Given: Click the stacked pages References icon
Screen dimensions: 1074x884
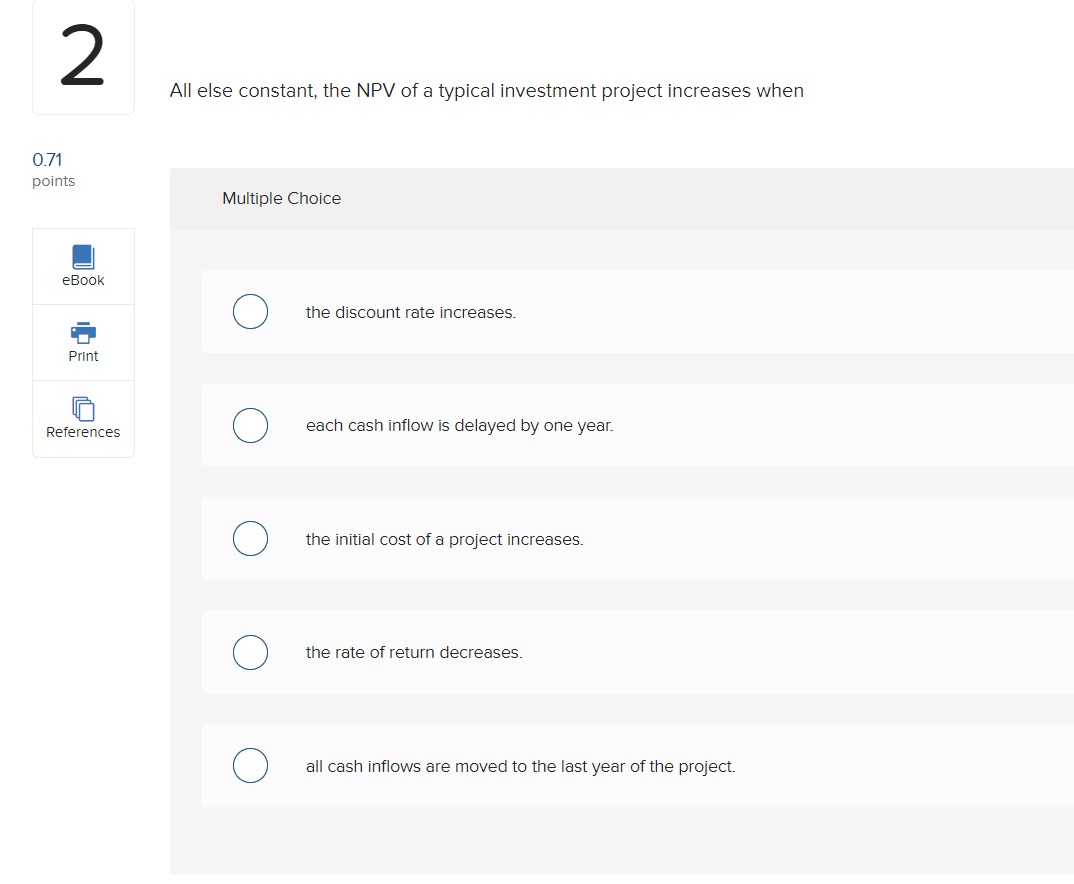Looking at the screenshot, I should (x=83, y=409).
